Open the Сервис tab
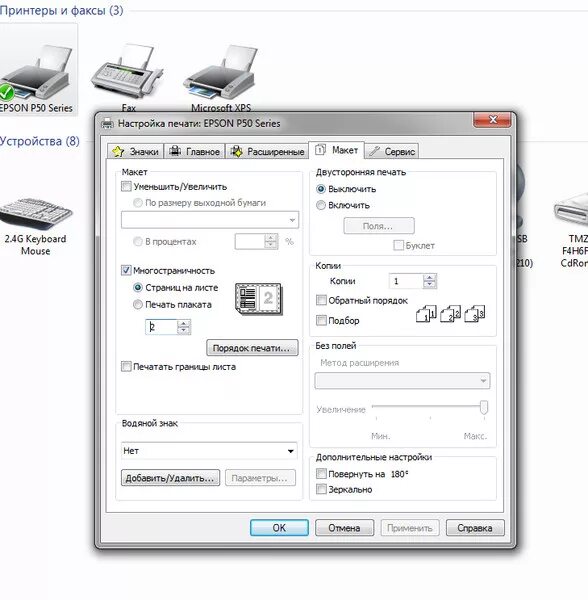 (392, 152)
